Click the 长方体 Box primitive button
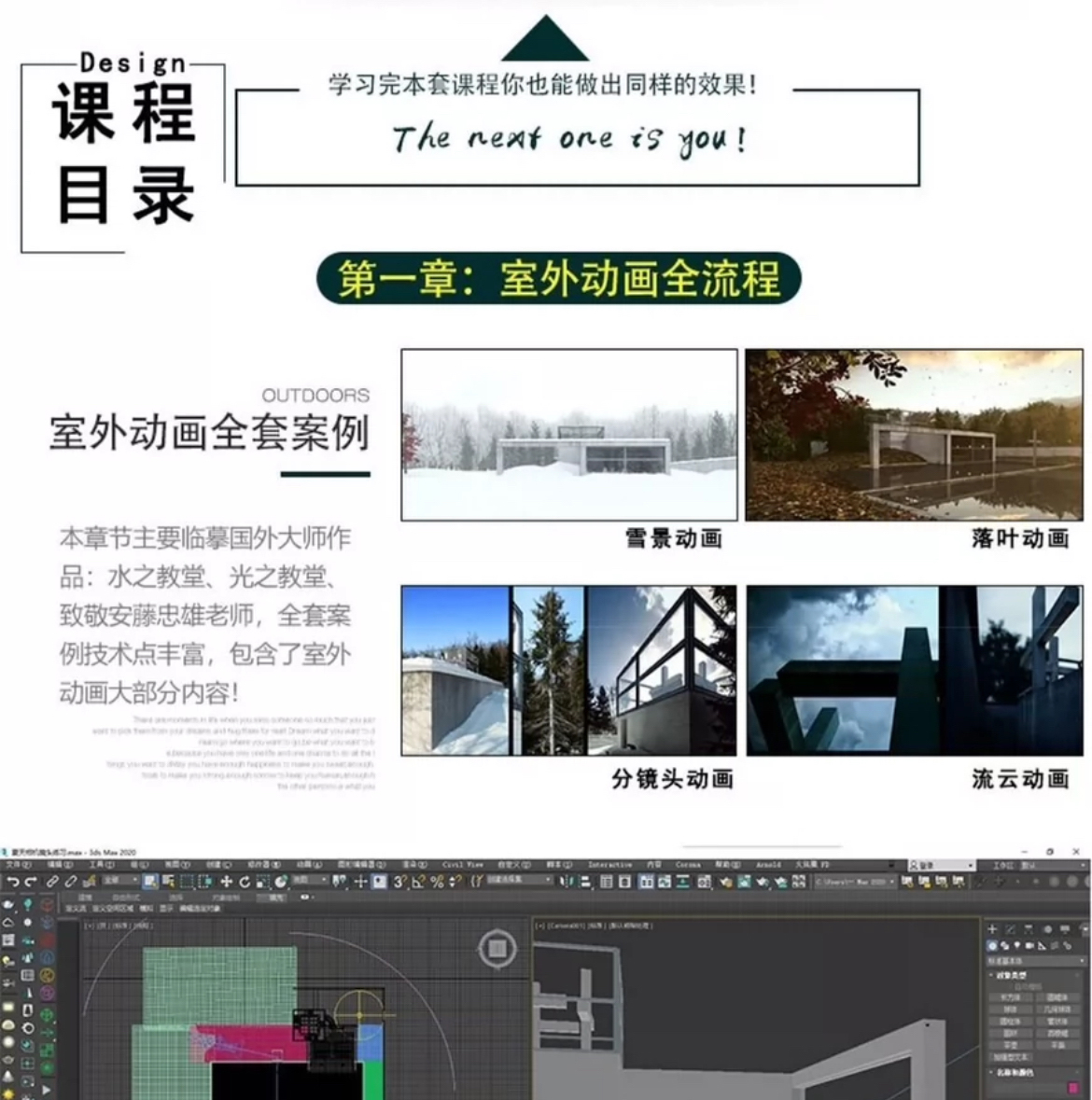Screen dimensions: 1092x1100 pos(1011,997)
